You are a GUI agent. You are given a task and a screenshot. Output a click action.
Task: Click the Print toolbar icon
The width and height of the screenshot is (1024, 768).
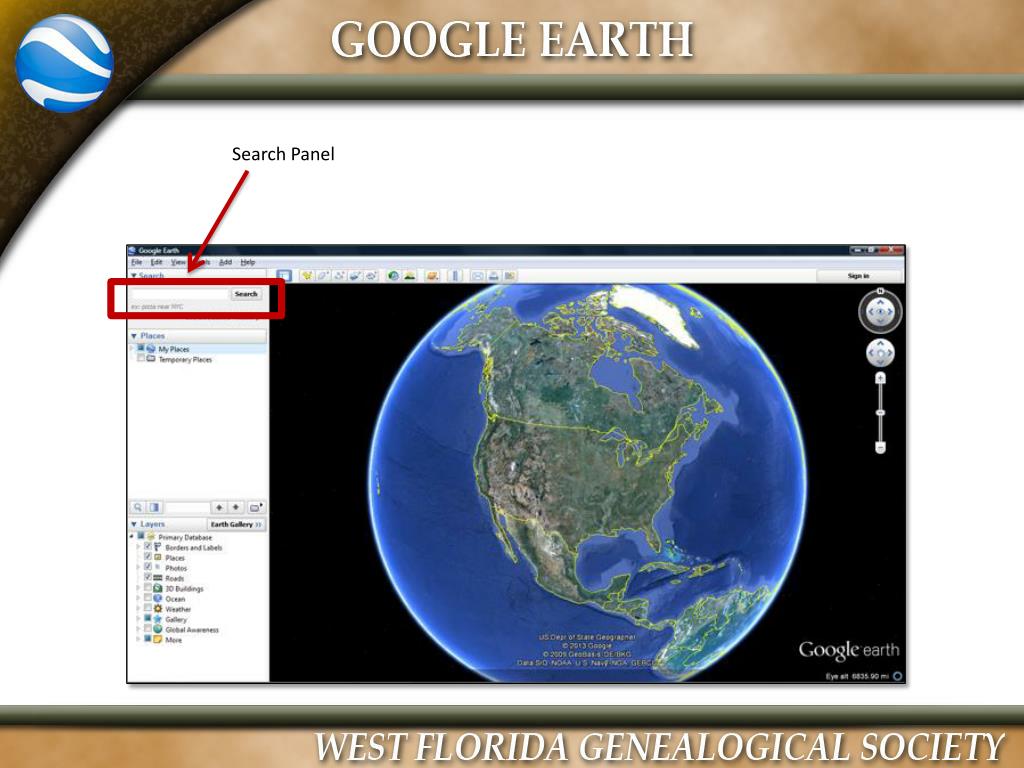[494, 276]
